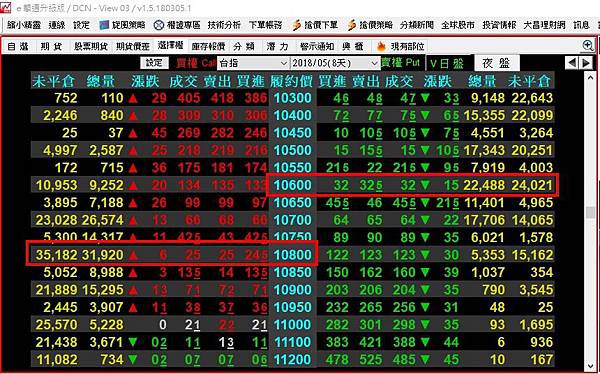This screenshot has height=374, width=600.
Task: Open the 訊息 menu
Action: [x=582, y=25]
